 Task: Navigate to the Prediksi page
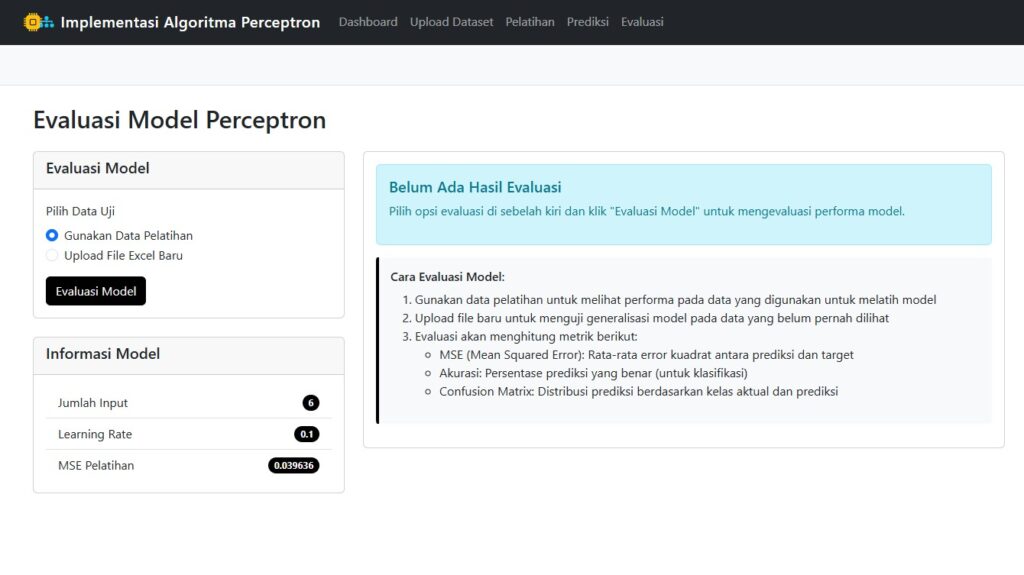[587, 22]
